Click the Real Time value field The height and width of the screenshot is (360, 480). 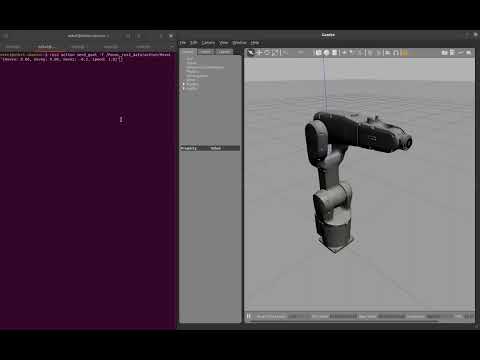click(392, 316)
